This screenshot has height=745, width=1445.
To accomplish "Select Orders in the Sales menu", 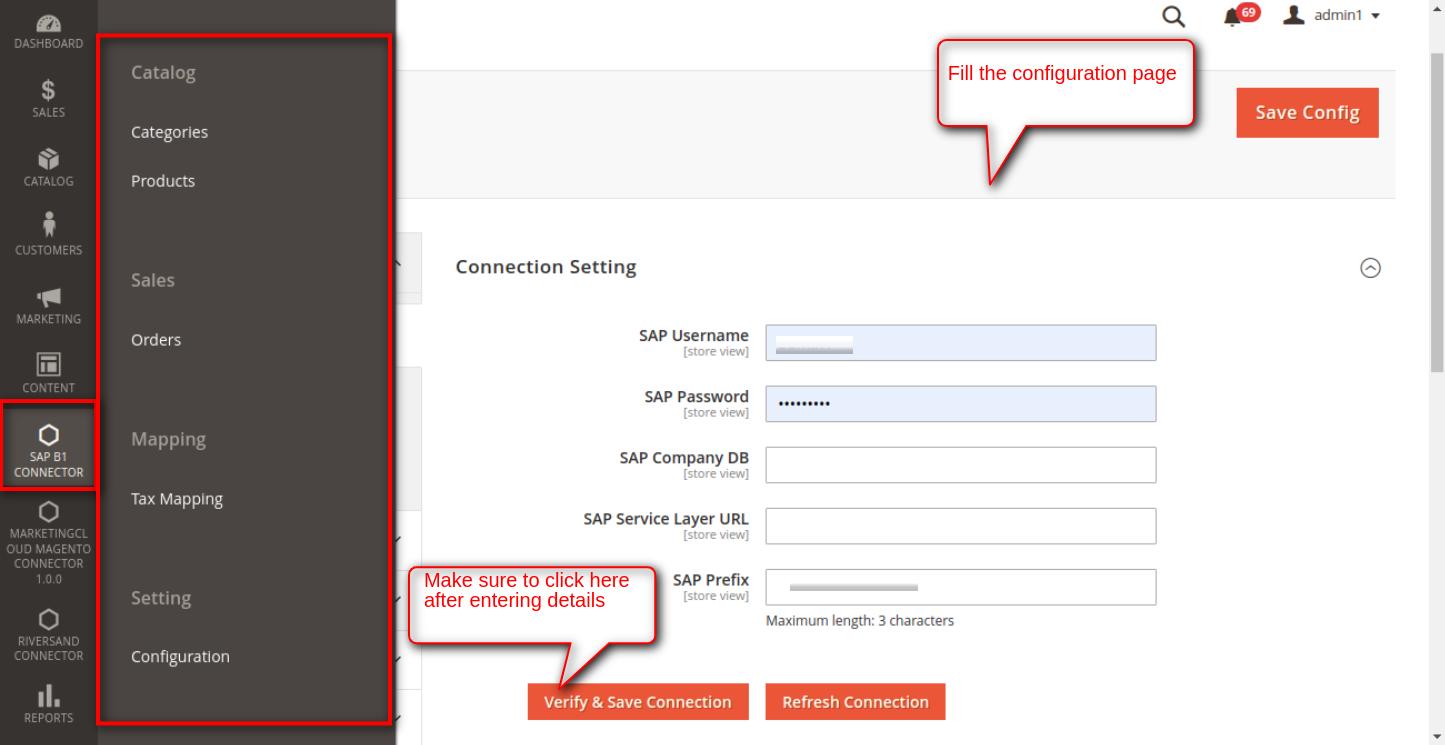I will coord(156,339).
